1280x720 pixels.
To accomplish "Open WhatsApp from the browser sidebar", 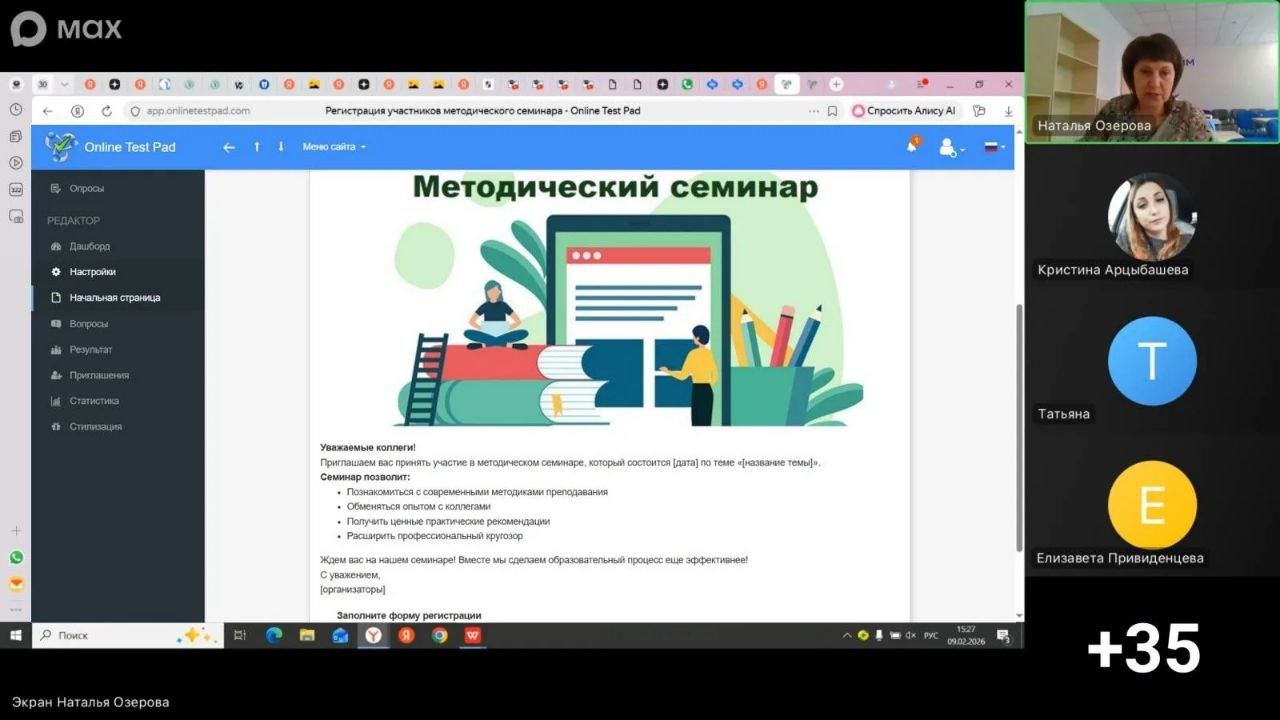I will point(16,558).
